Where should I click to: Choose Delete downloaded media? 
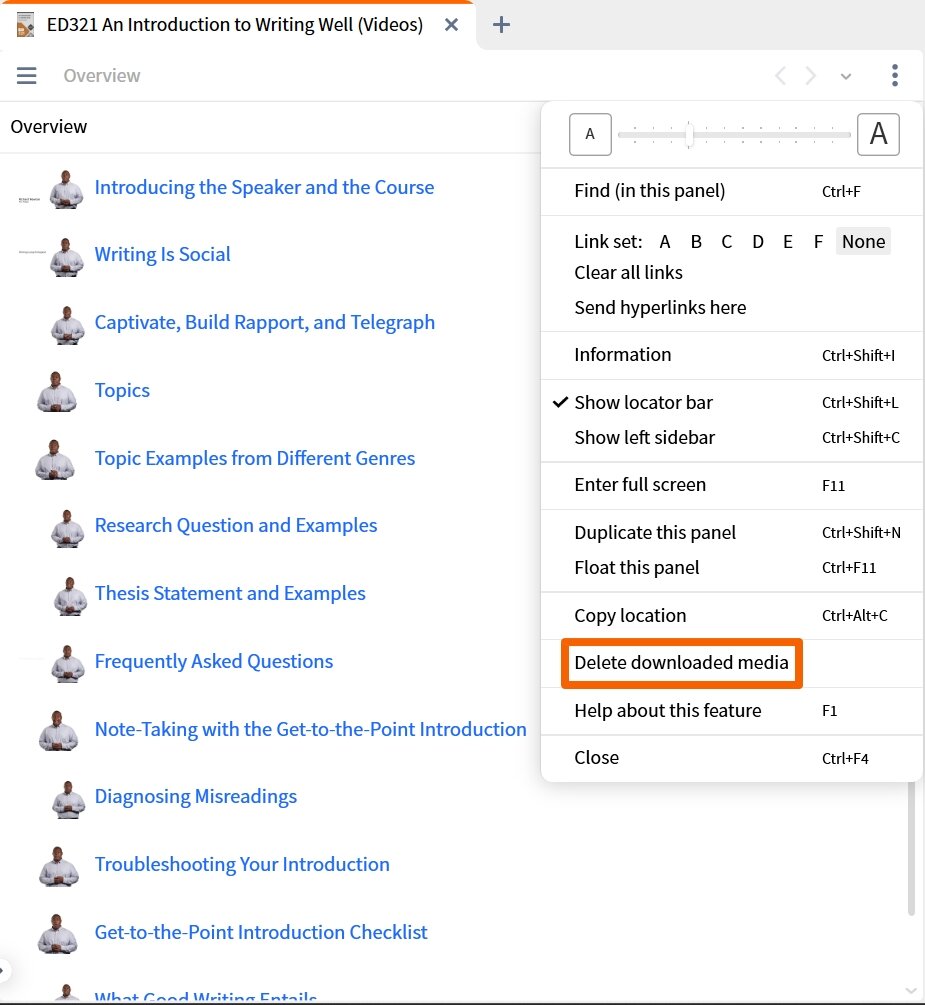pos(681,663)
